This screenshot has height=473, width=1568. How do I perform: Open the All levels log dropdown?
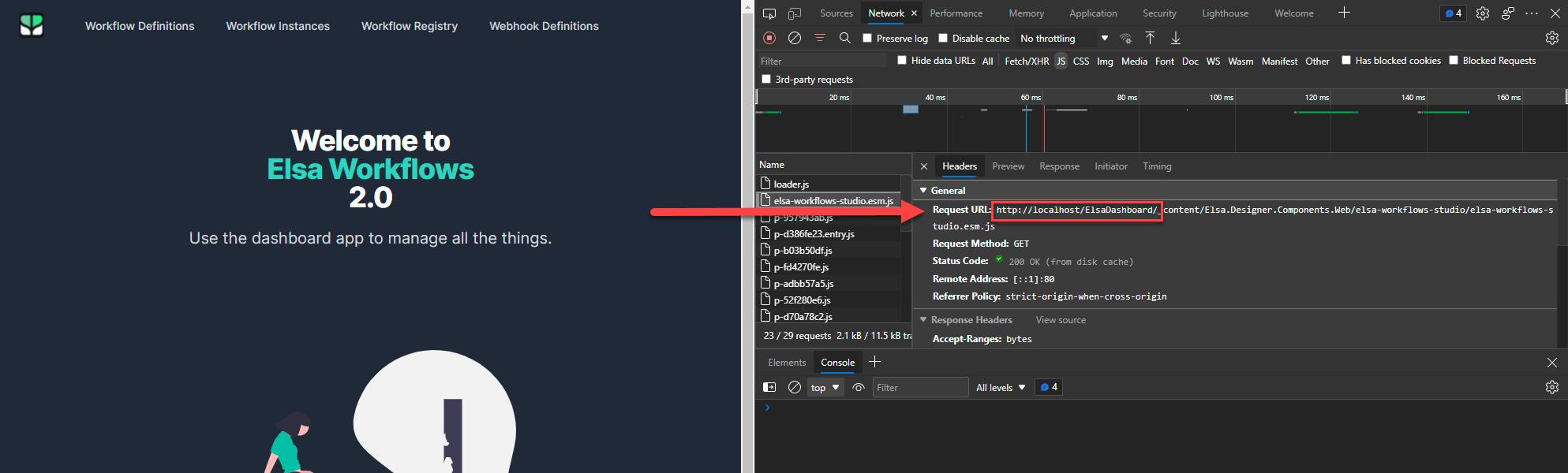[1001, 387]
